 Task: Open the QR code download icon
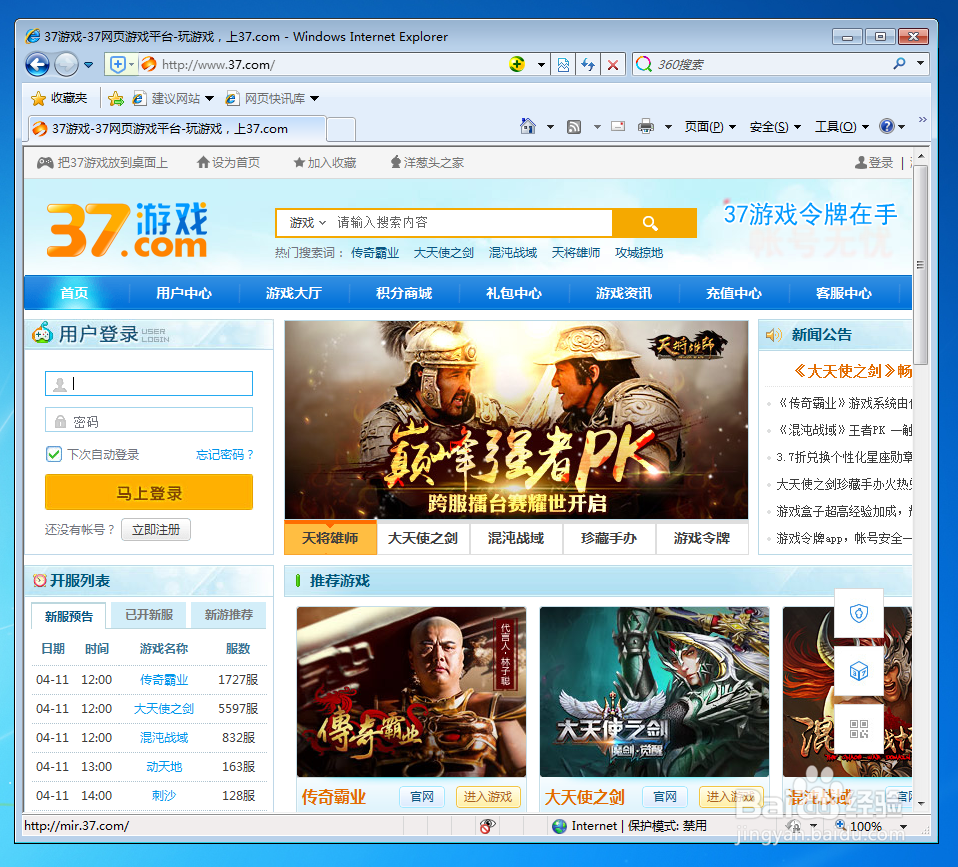click(860, 728)
